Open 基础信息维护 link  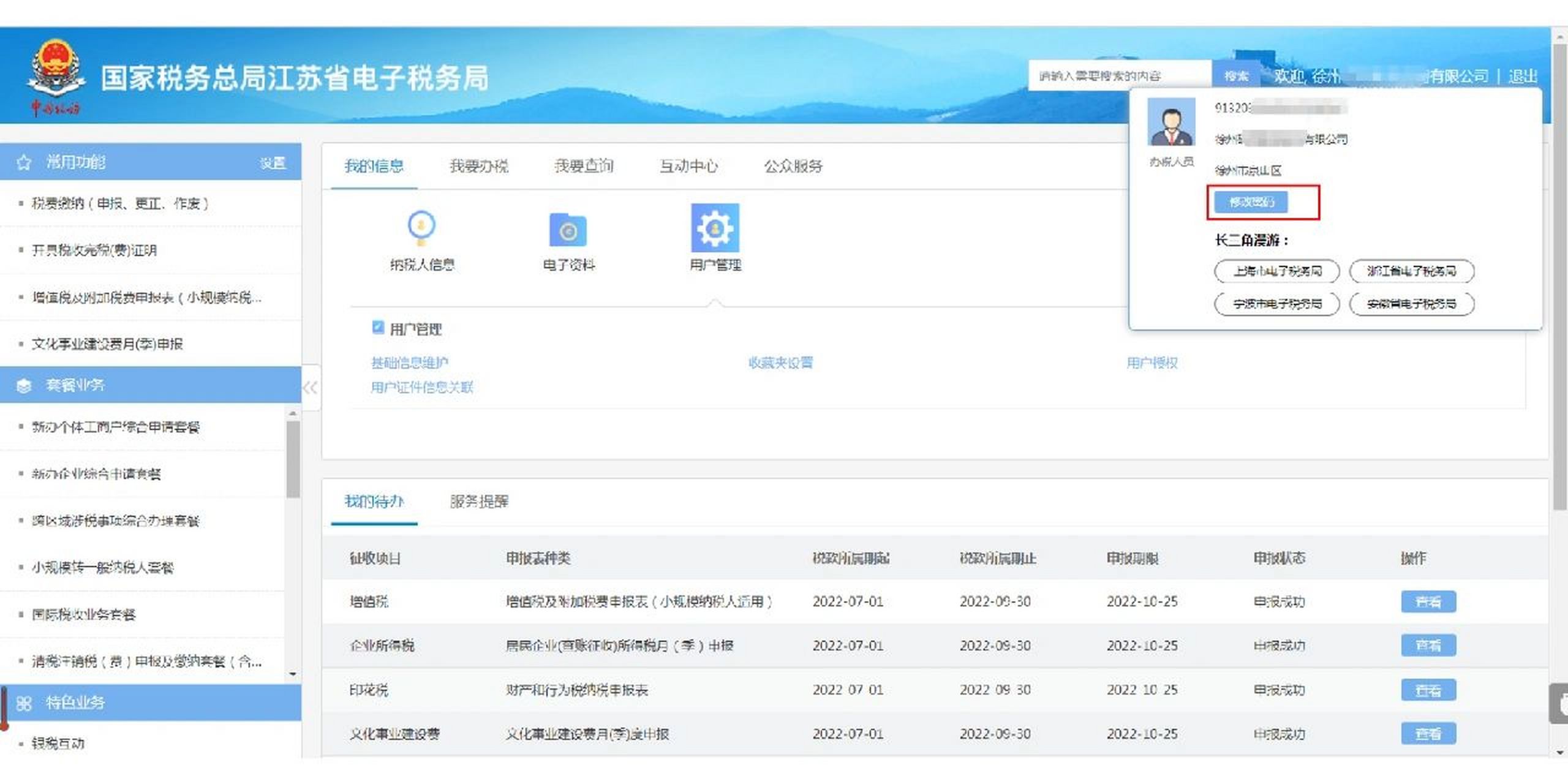(x=410, y=363)
